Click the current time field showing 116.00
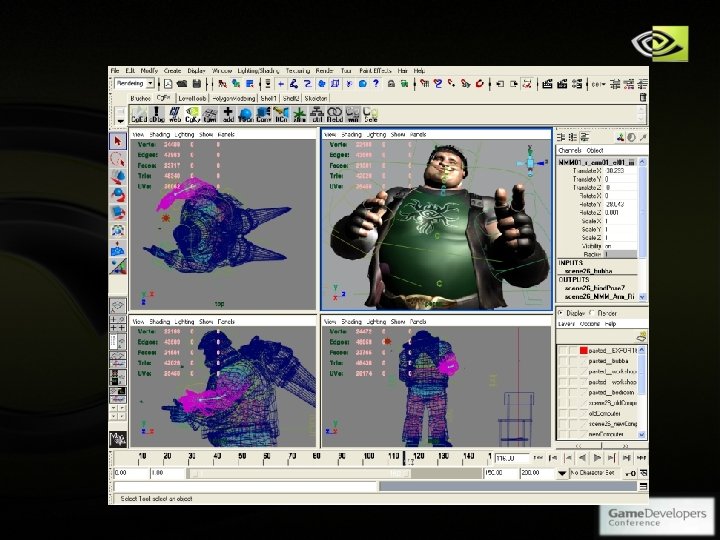Screen dimensions: 720x540 tap(512, 458)
